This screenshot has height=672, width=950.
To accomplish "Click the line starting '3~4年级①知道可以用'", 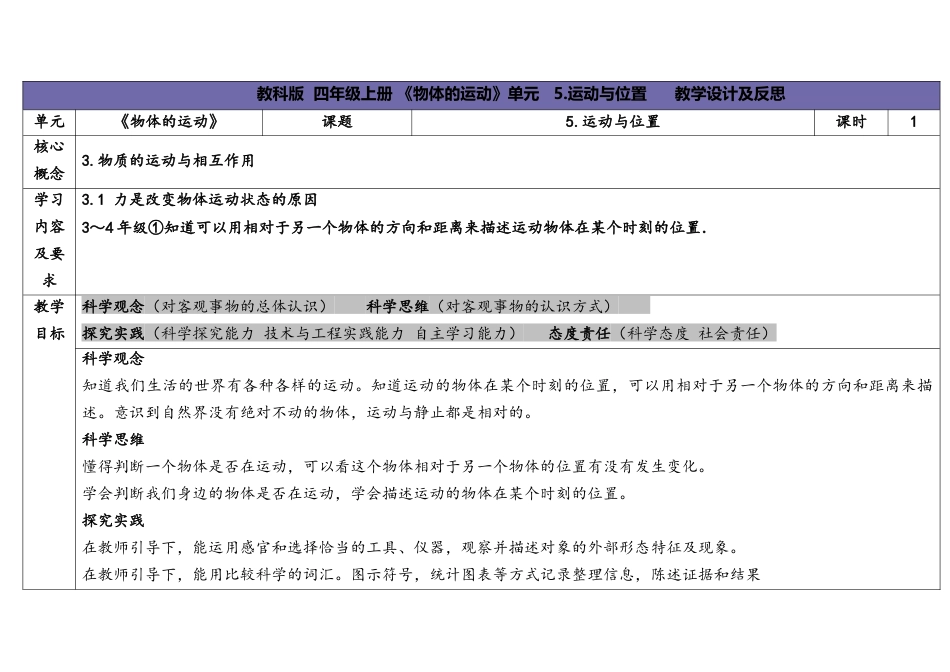I will click(394, 228).
